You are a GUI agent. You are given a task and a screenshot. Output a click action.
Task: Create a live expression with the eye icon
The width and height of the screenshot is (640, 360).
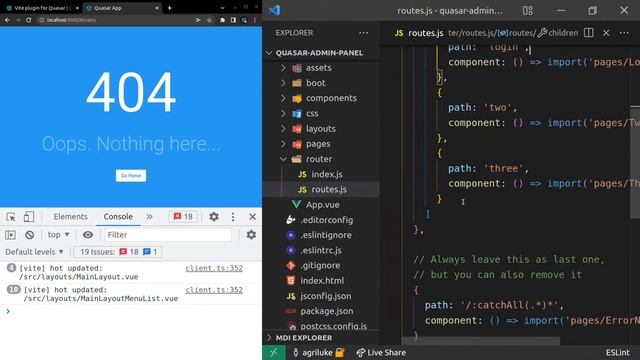pos(88,235)
